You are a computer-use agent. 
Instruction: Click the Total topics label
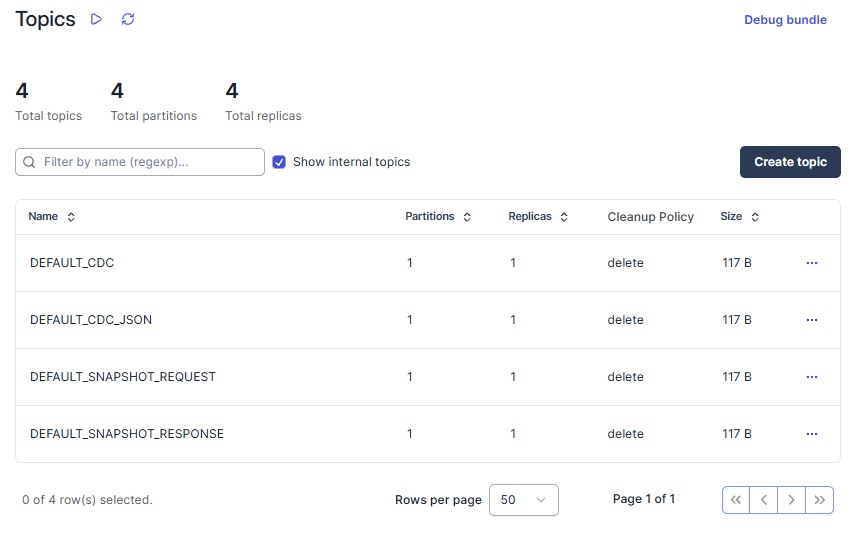49,116
